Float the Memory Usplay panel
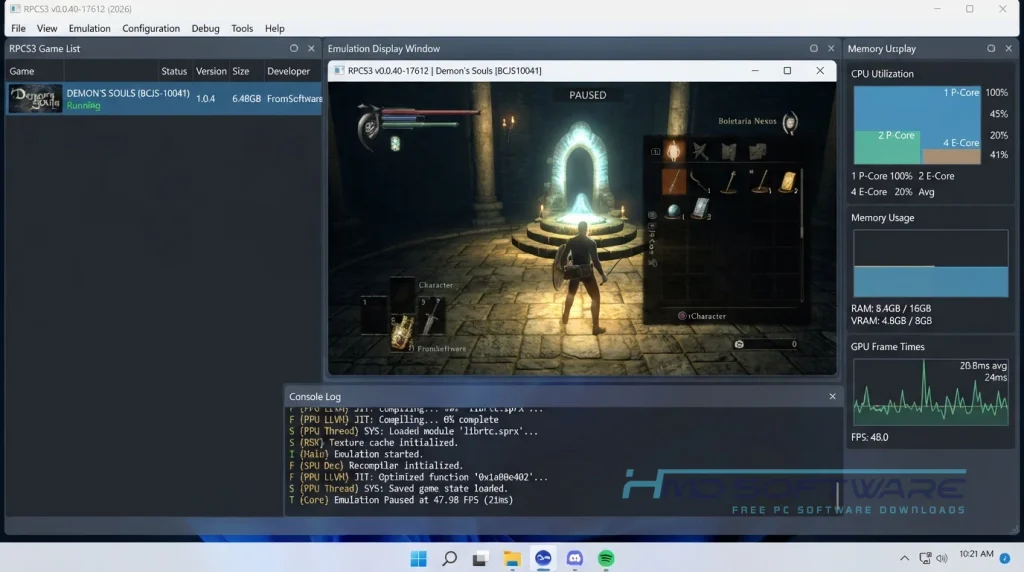 click(991, 48)
